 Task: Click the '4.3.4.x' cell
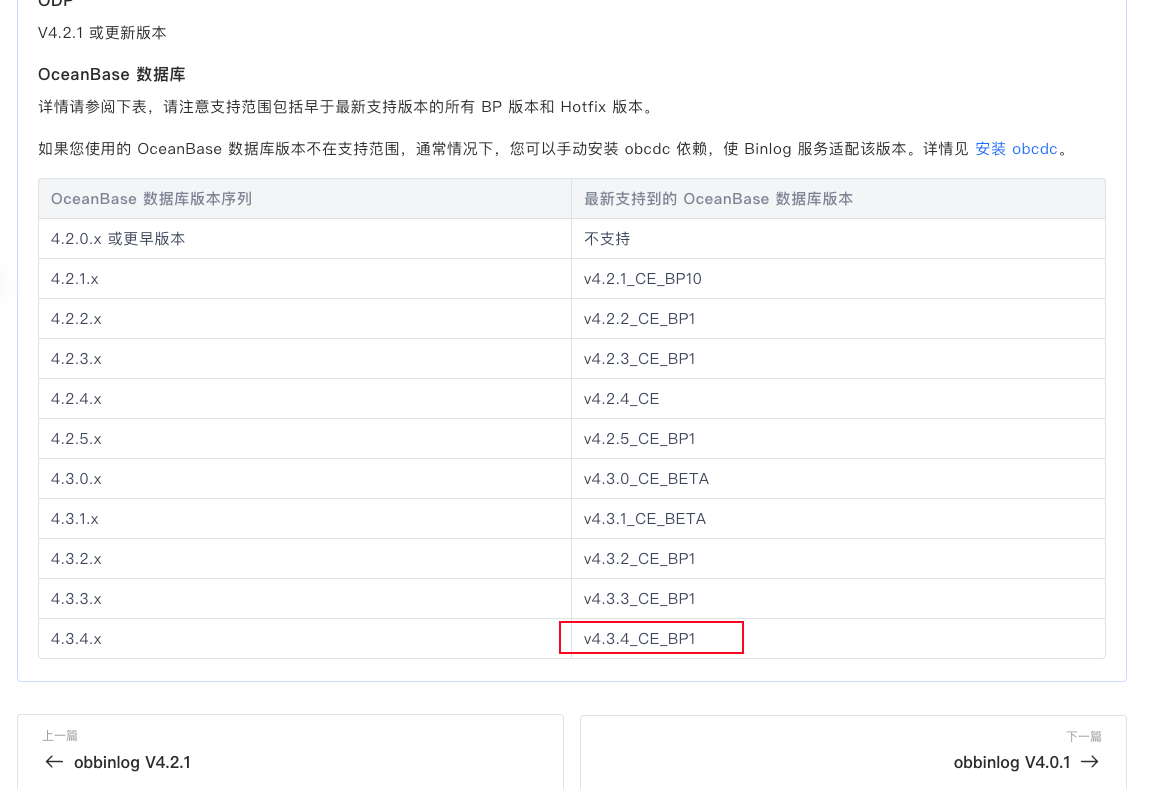(305, 638)
